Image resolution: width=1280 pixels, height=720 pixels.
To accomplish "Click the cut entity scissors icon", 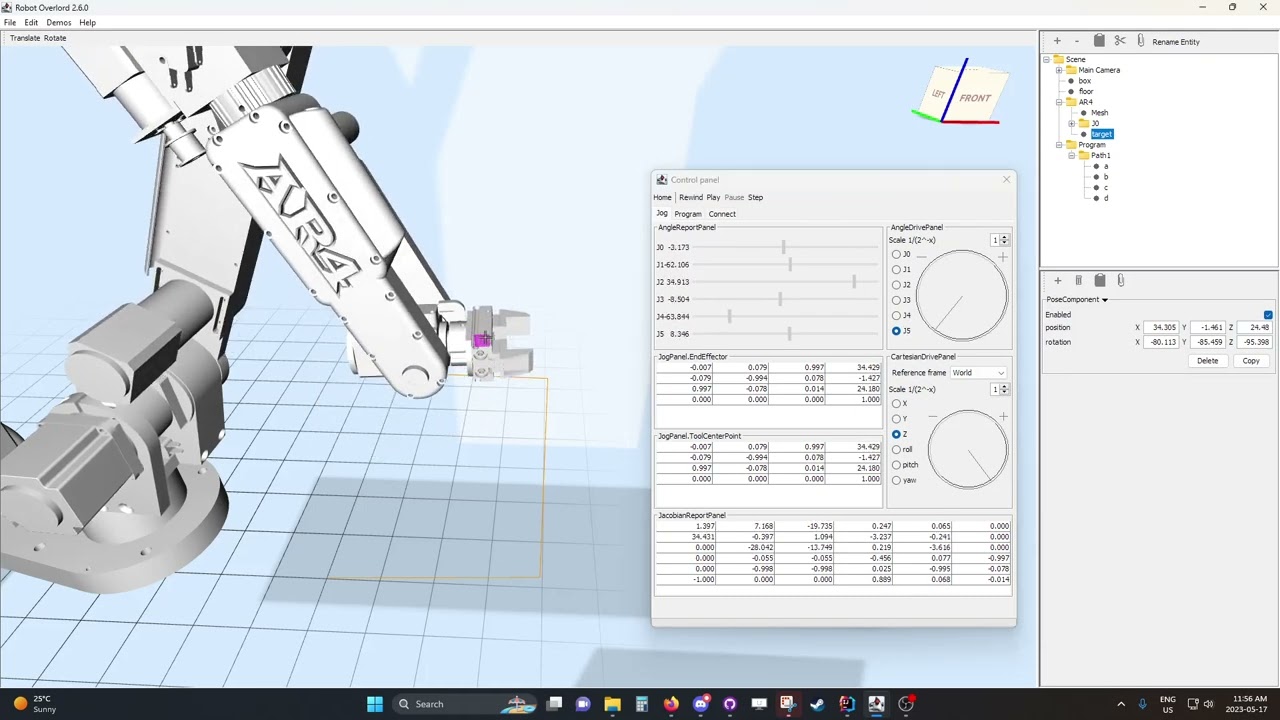I will [x=1120, y=41].
